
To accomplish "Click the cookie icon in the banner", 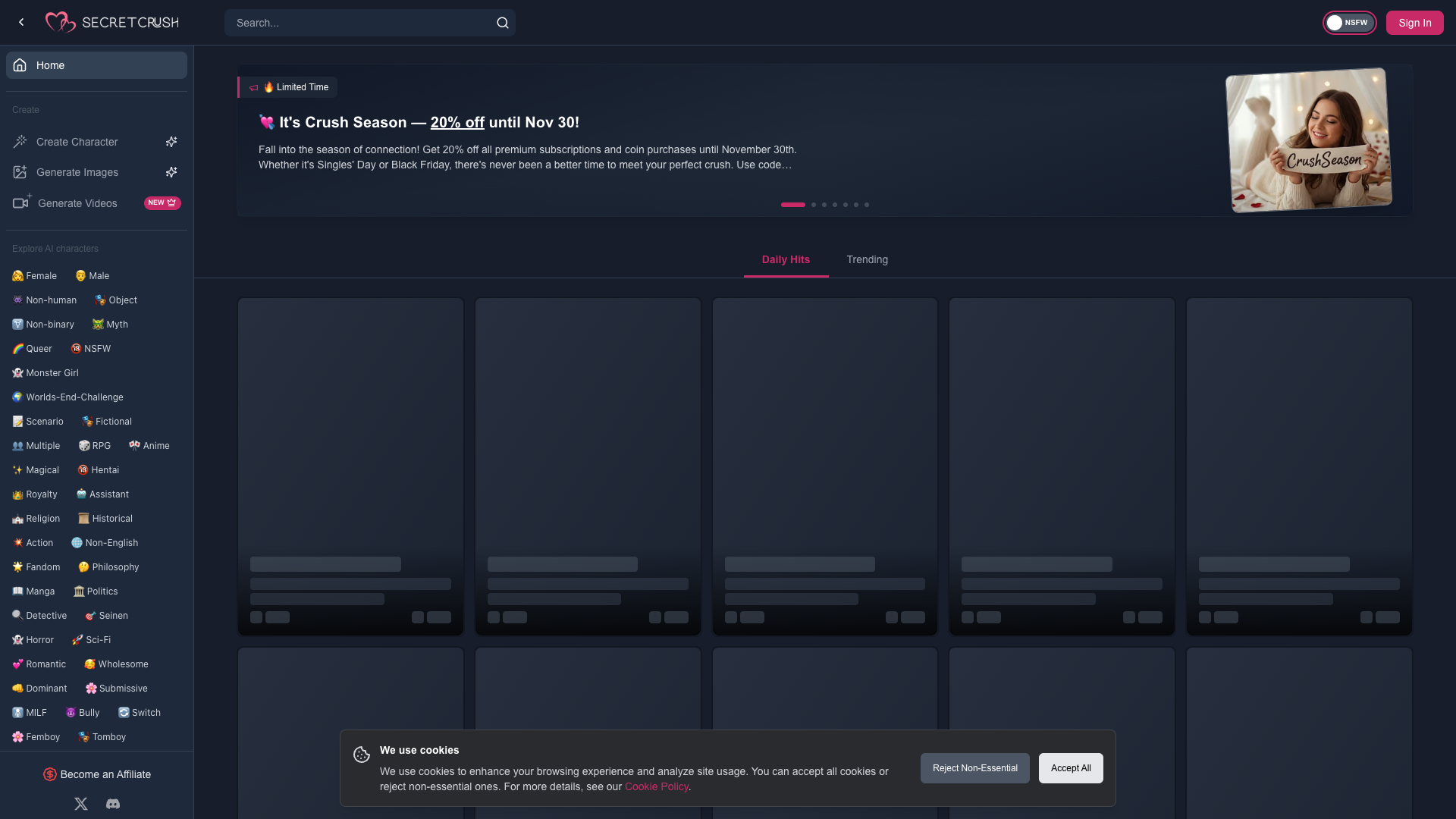I will 362,755.
